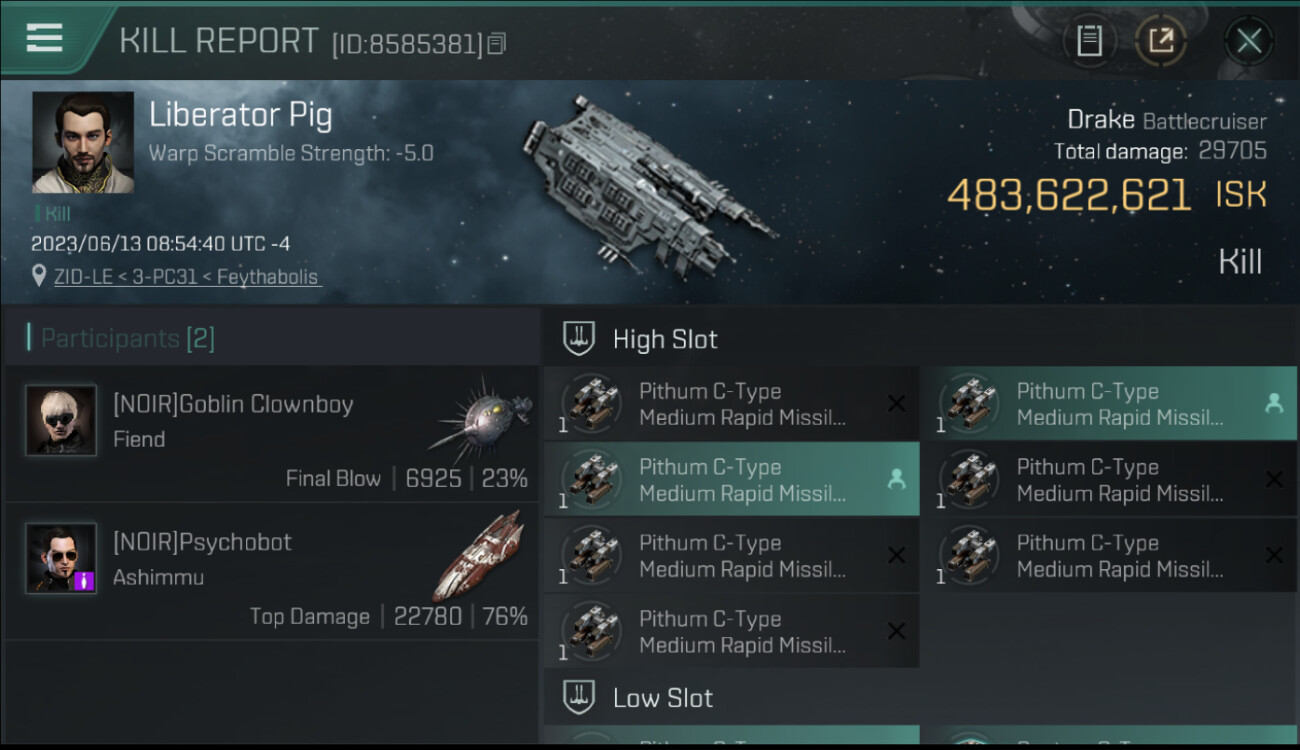Image resolution: width=1300 pixels, height=750 pixels.
Task: Select Goblin Clownboy's portrait
Action: tap(61, 420)
